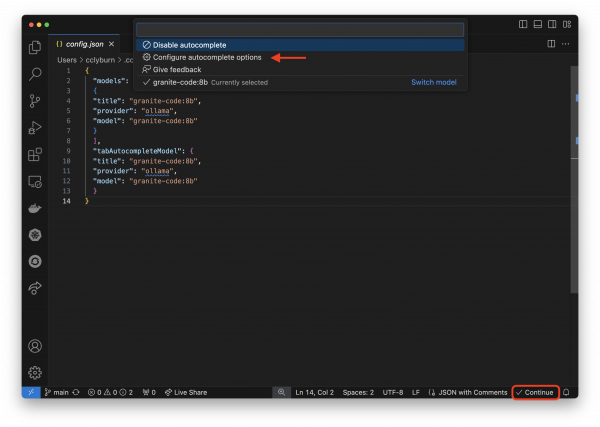Click the Switch model link
The height and width of the screenshot is (427, 600).
tap(434, 82)
